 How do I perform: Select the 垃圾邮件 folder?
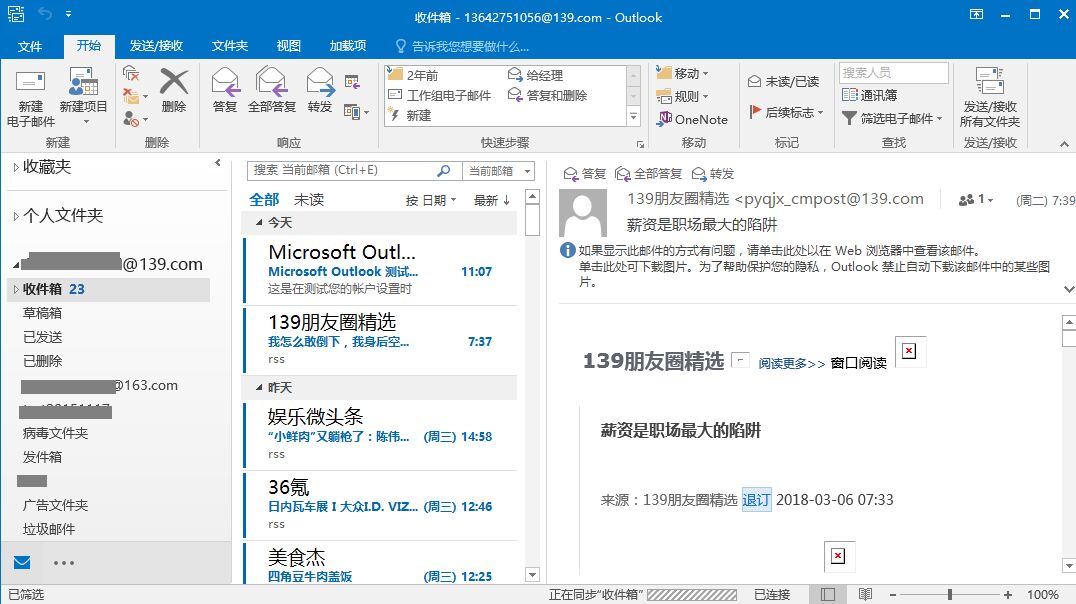(49, 529)
